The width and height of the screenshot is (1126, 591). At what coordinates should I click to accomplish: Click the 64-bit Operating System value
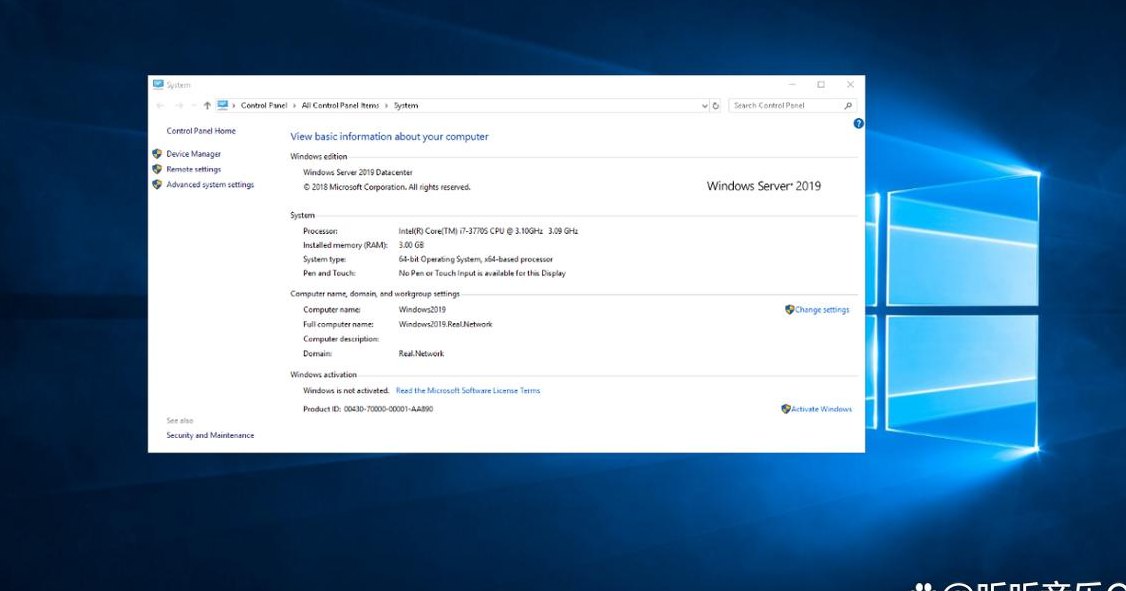tap(475, 259)
